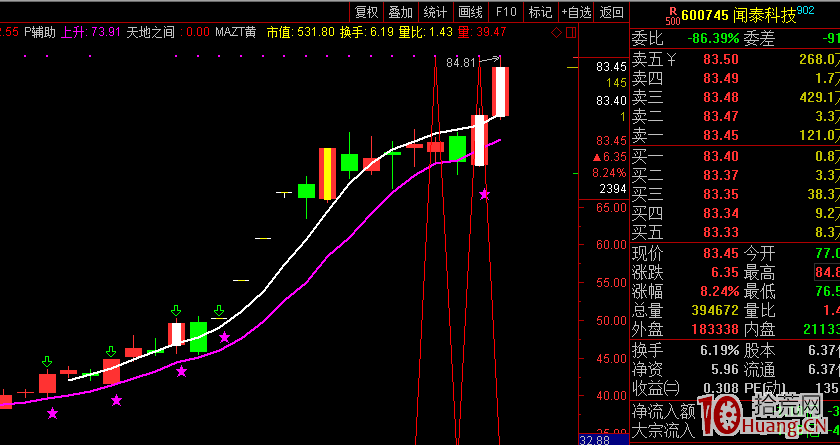
Task: Click the MAZT黄 indicator label
Action: [236, 33]
